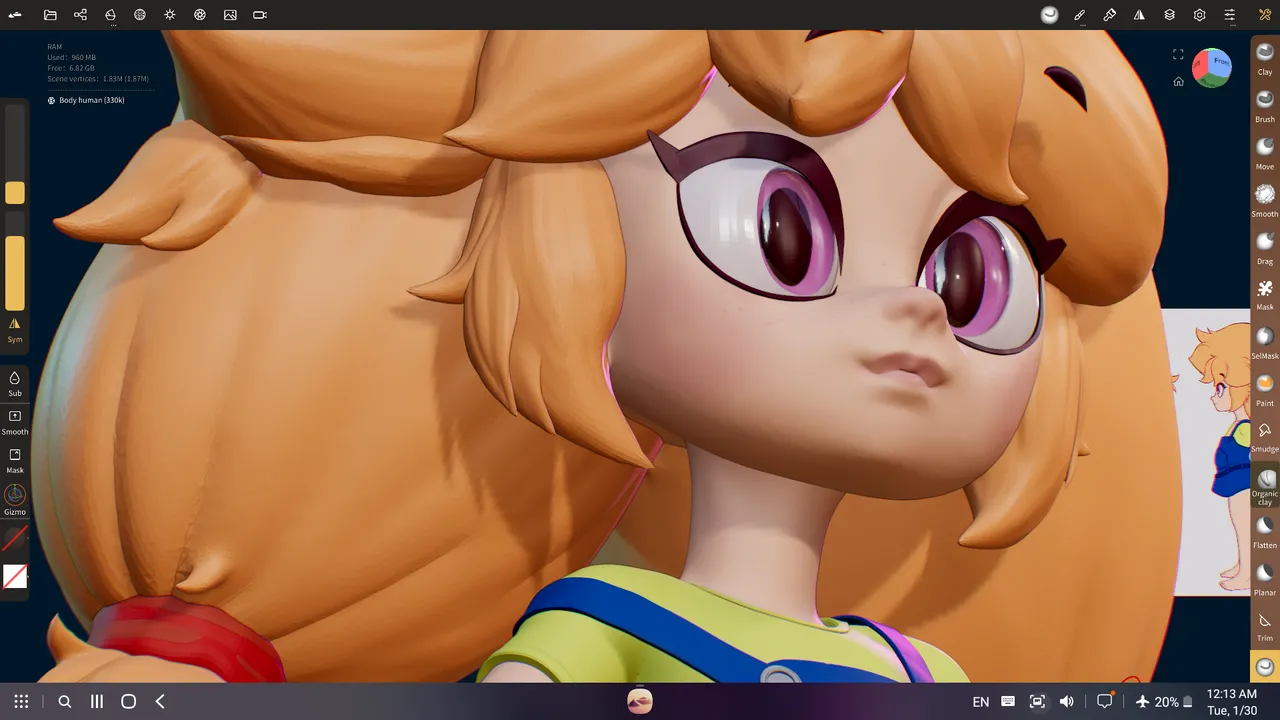This screenshot has height=720, width=1280.
Task: Click the white stroke color swatch
Action: click(15, 576)
